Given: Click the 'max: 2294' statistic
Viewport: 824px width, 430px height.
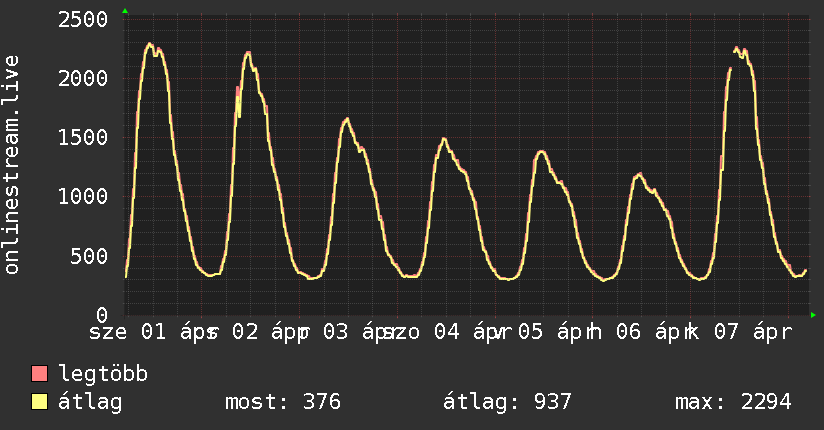Looking at the screenshot, I should [x=733, y=402].
